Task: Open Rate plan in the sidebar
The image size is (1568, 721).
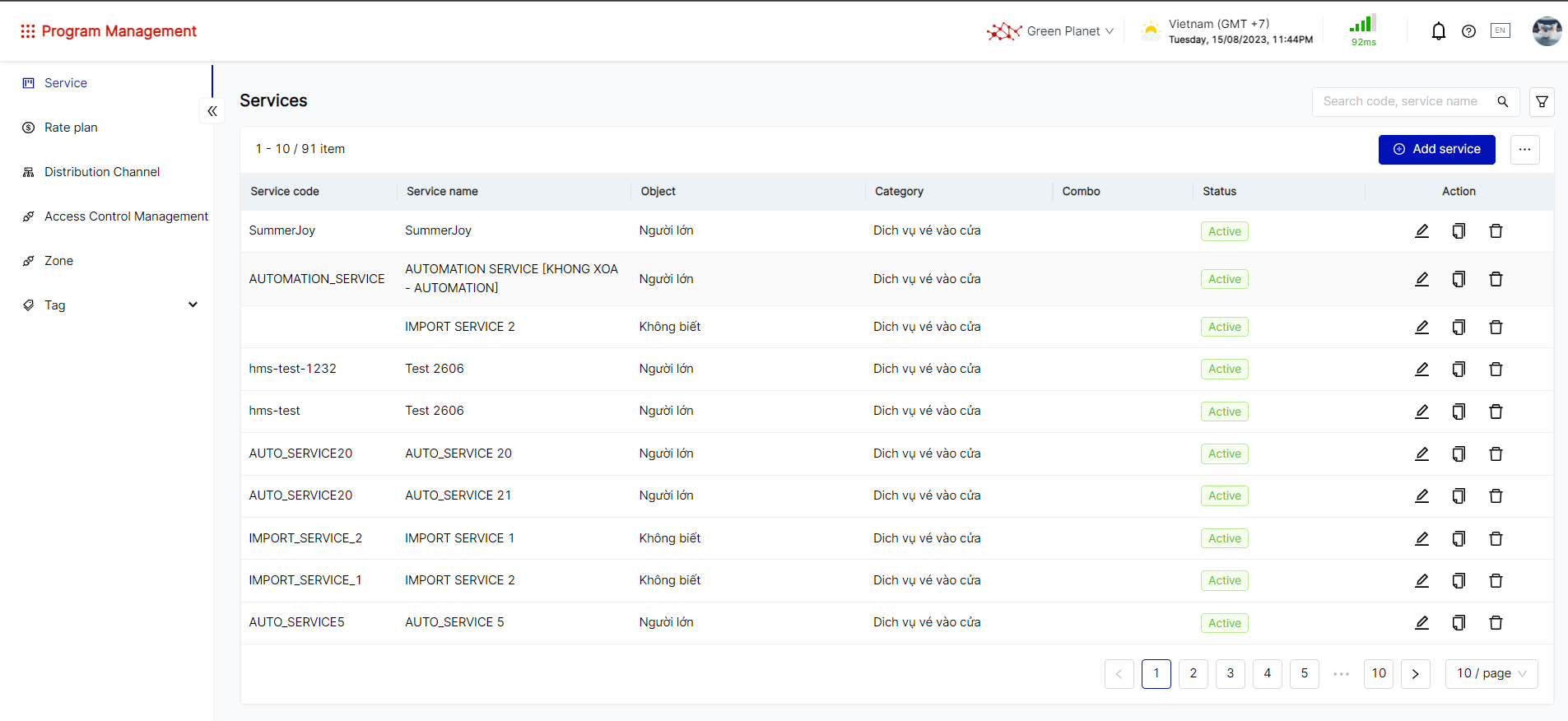Action: [x=71, y=128]
